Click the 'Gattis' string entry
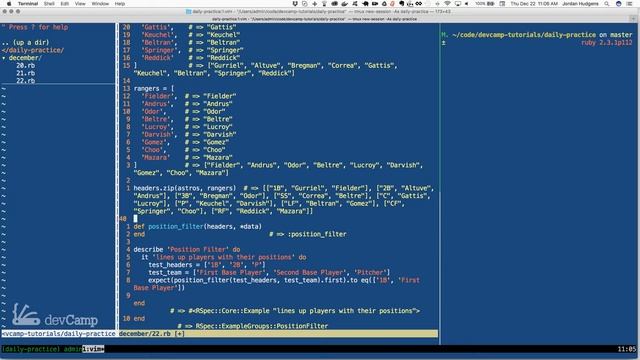The image size is (640, 360). click(156, 27)
